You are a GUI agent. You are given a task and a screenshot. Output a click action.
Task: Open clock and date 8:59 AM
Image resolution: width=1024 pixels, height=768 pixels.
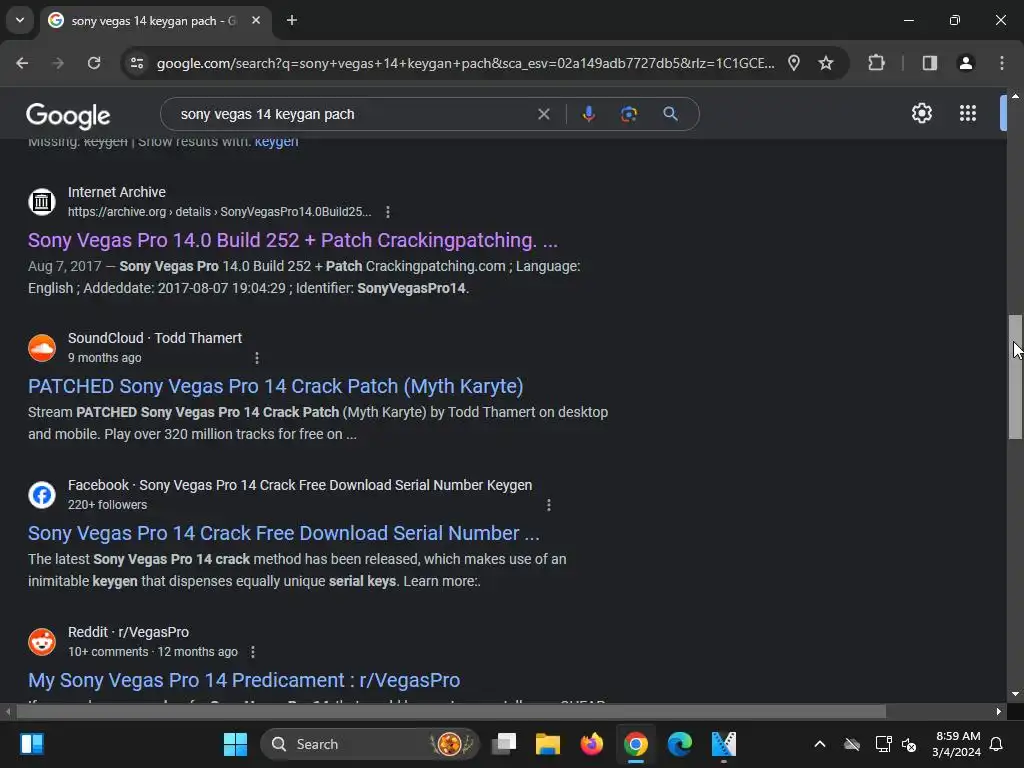[x=957, y=744]
